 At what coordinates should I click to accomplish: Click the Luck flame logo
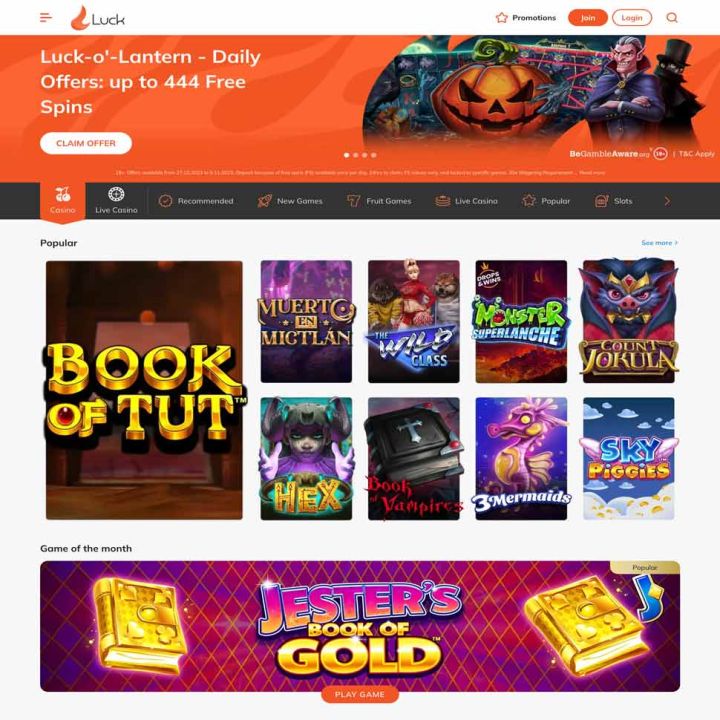pyautogui.click(x=98, y=18)
